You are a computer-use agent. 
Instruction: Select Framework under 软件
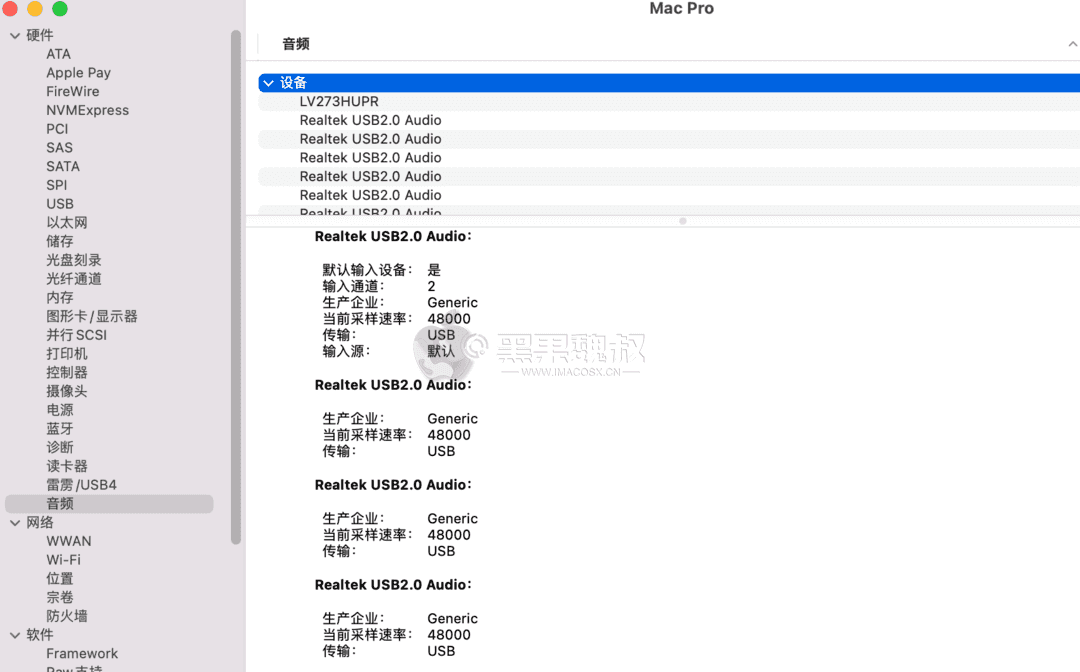tap(82, 654)
